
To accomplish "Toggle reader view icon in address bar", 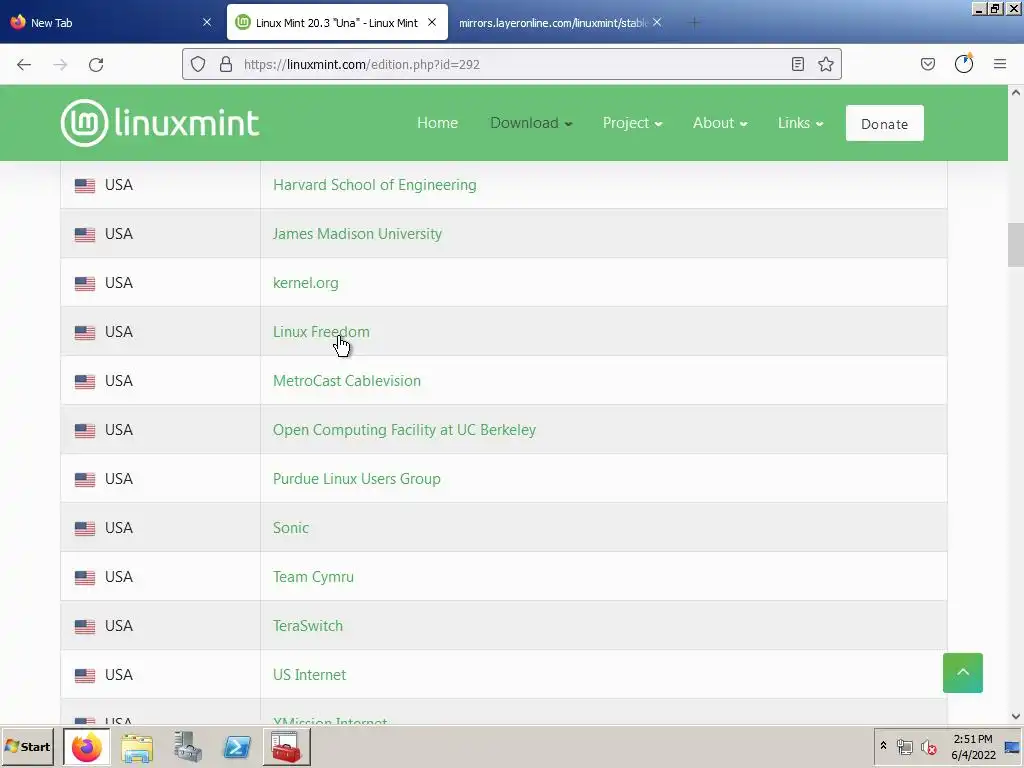I will coord(797,64).
